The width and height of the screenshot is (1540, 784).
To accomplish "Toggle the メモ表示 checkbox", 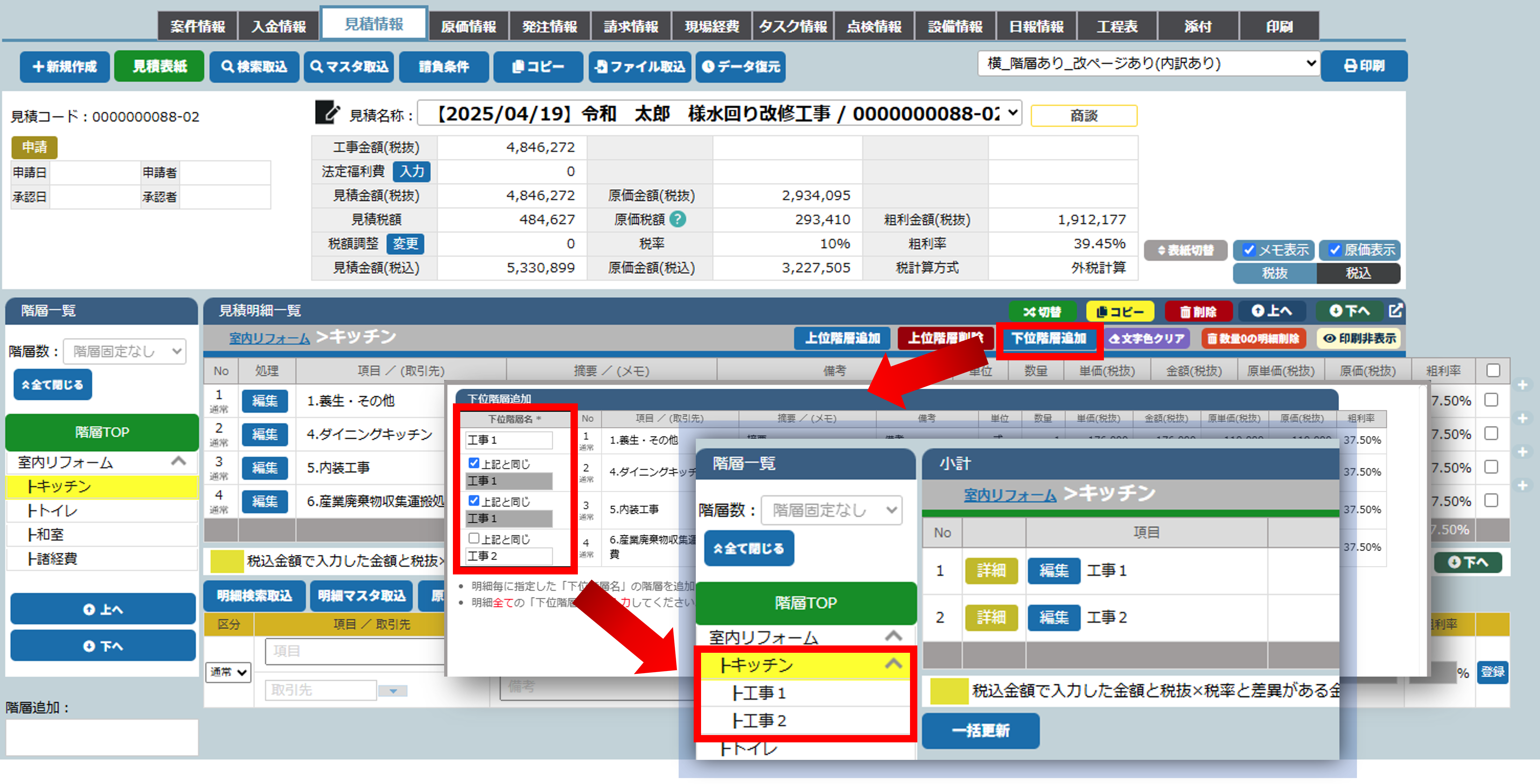I will coord(1249,250).
